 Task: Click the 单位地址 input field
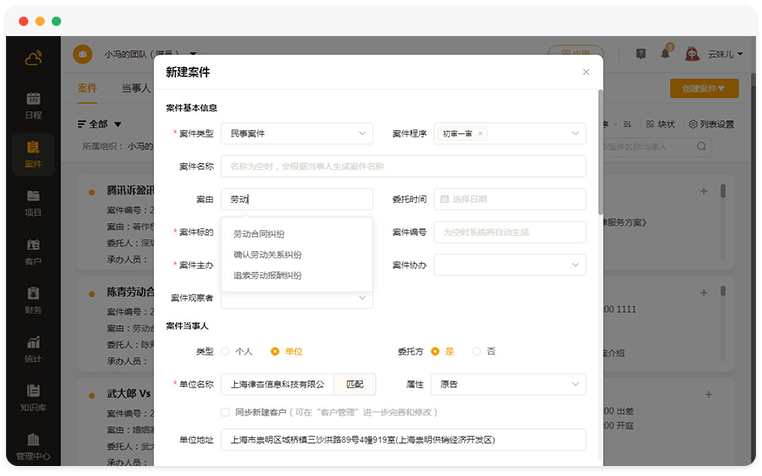click(403, 440)
